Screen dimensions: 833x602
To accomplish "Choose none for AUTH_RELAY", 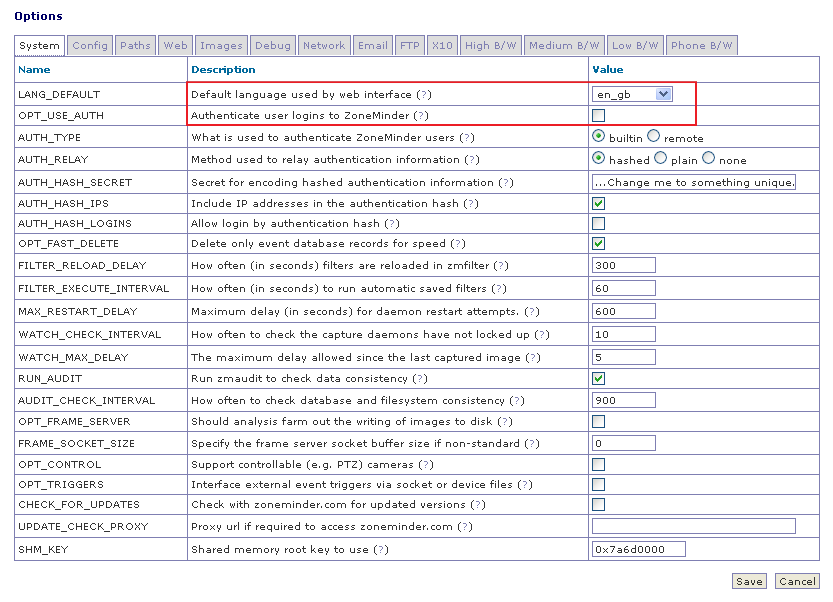I will point(709,158).
